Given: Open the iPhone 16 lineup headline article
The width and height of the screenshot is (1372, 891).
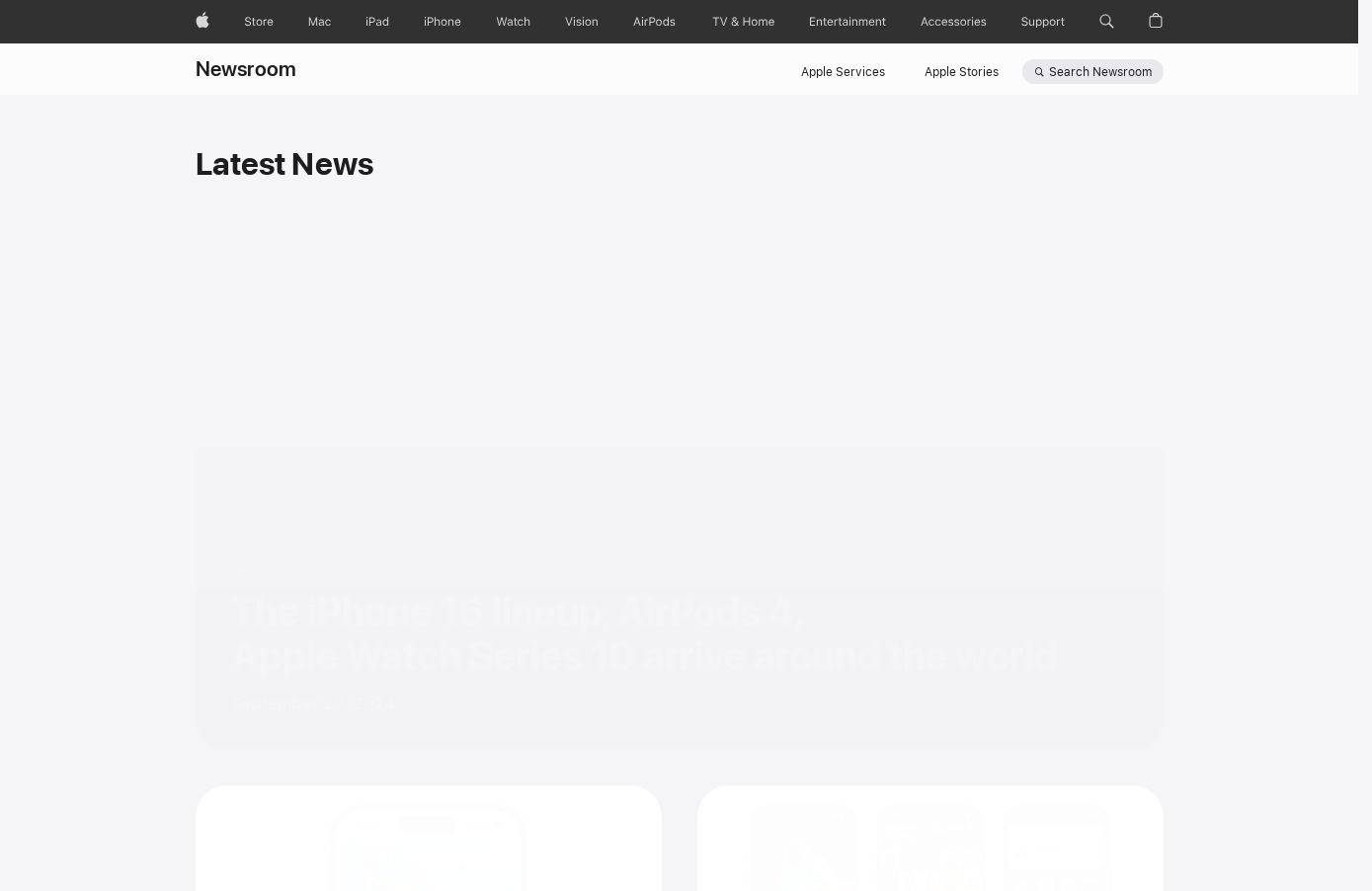Looking at the screenshot, I should point(645,634).
